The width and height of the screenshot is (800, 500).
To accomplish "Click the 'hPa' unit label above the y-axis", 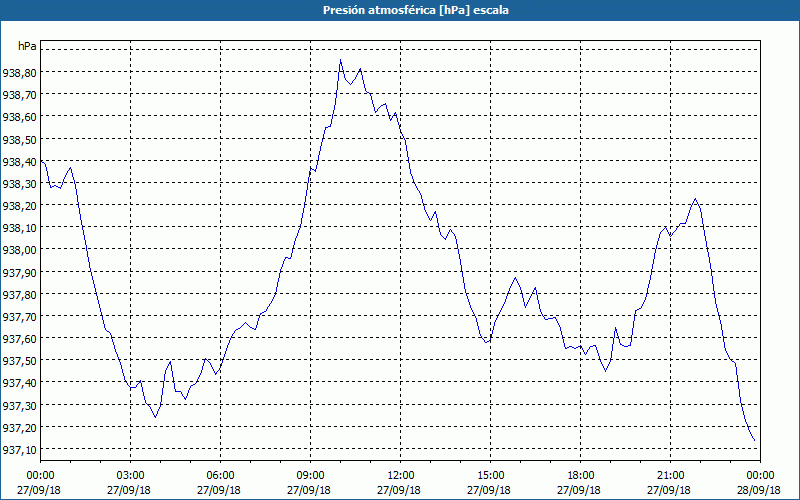I will pyautogui.click(x=27, y=46).
